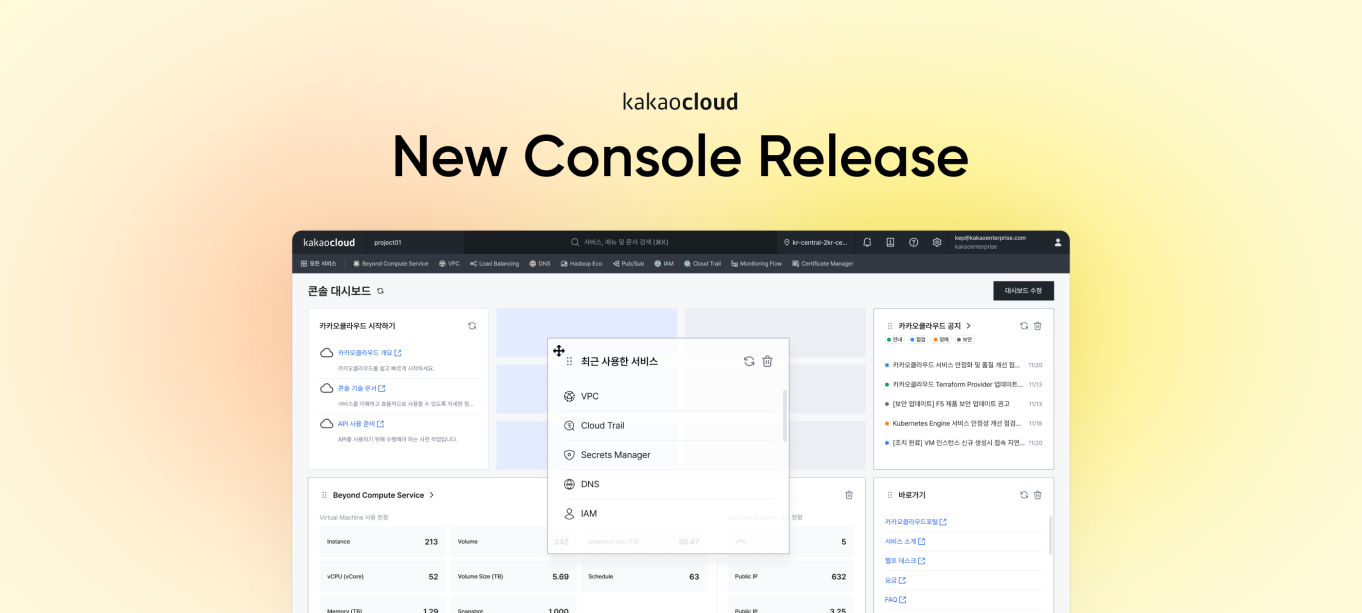Open the API 사용 준비 link
The height and width of the screenshot is (613, 1362).
360,424
